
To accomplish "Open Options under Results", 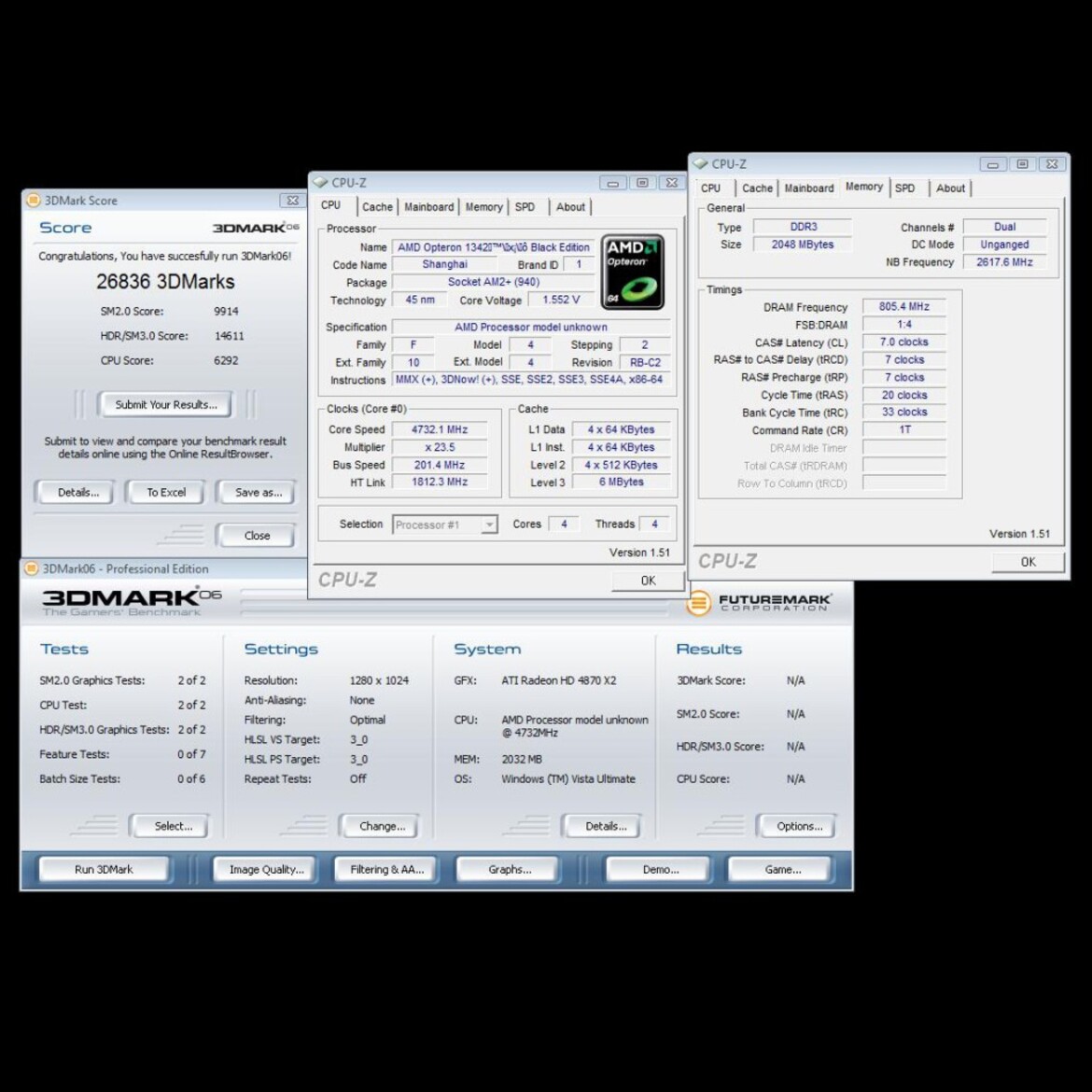I will [799, 826].
